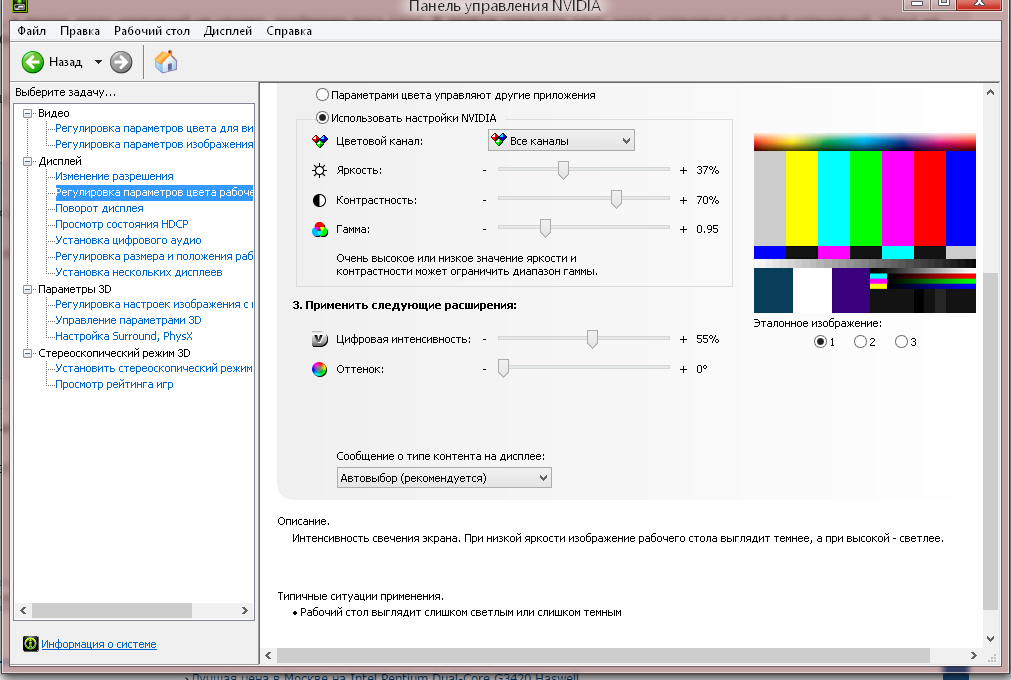This screenshot has height=680, width=1011.
Task: Collapse the 'Параметры 3D' tree node
Action: point(28,289)
